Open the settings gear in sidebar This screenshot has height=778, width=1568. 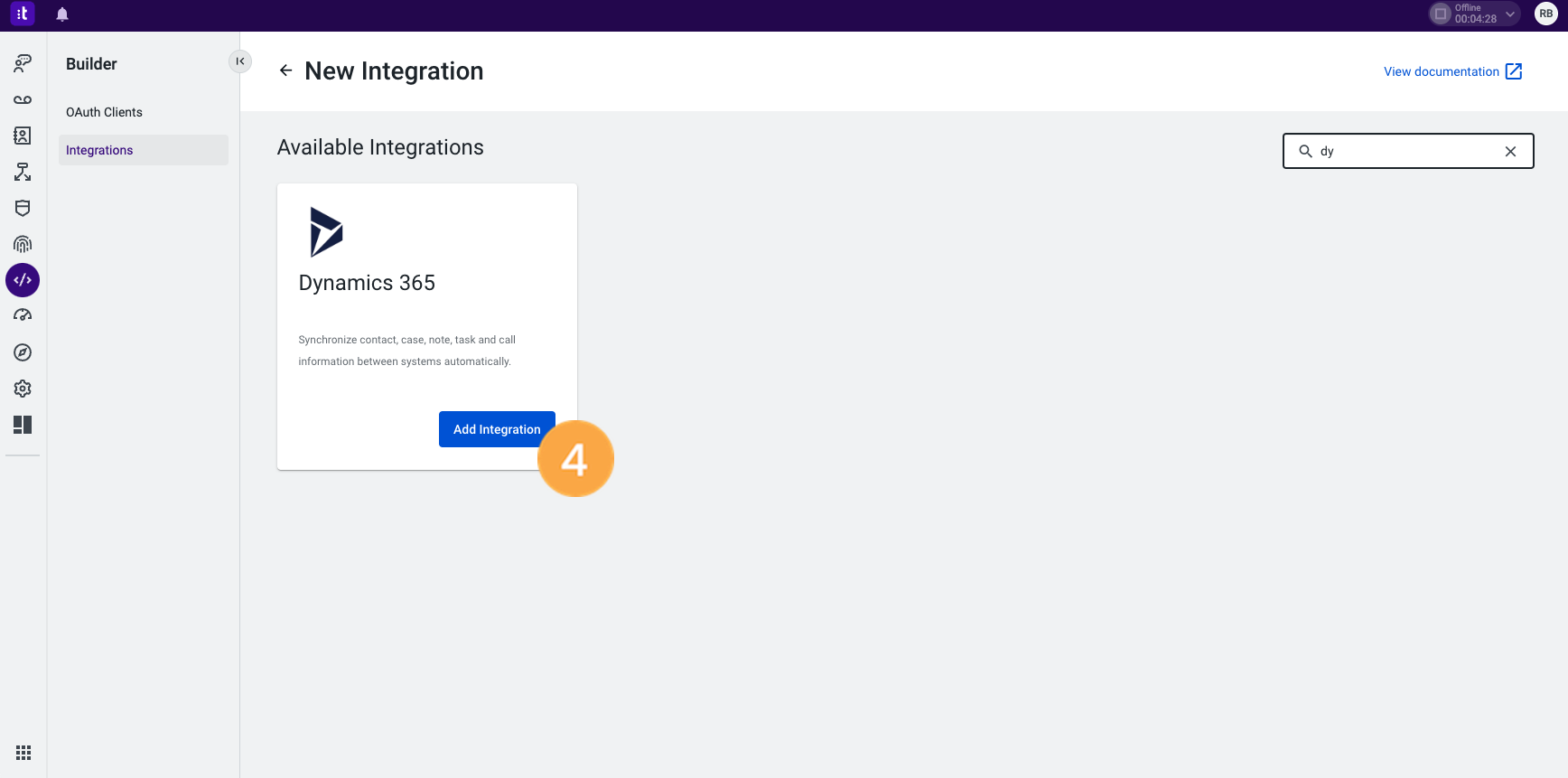(23, 389)
